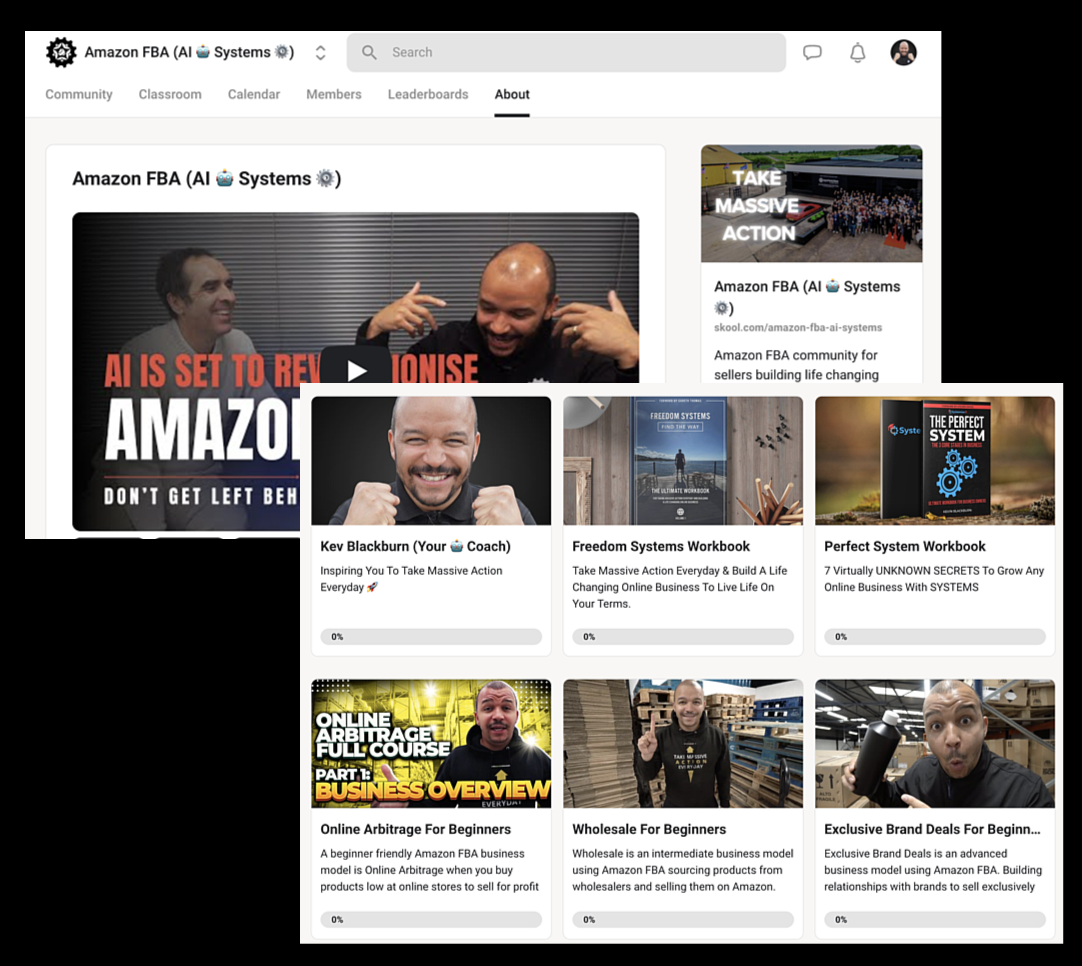Click the Perfect System Workbook title
The image size is (1082, 966).
(x=905, y=546)
